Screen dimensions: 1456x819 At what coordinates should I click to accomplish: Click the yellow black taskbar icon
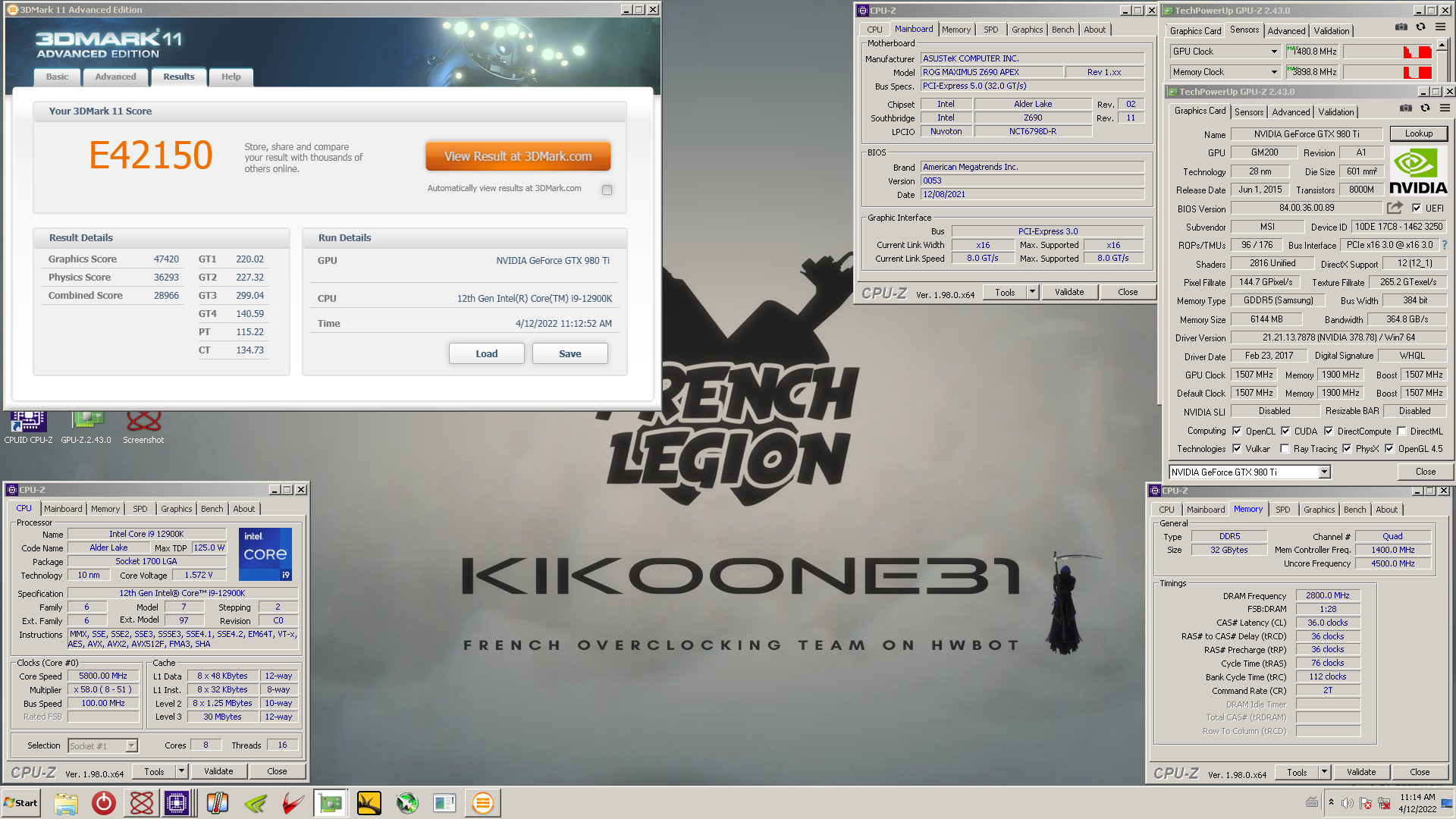click(369, 803)
